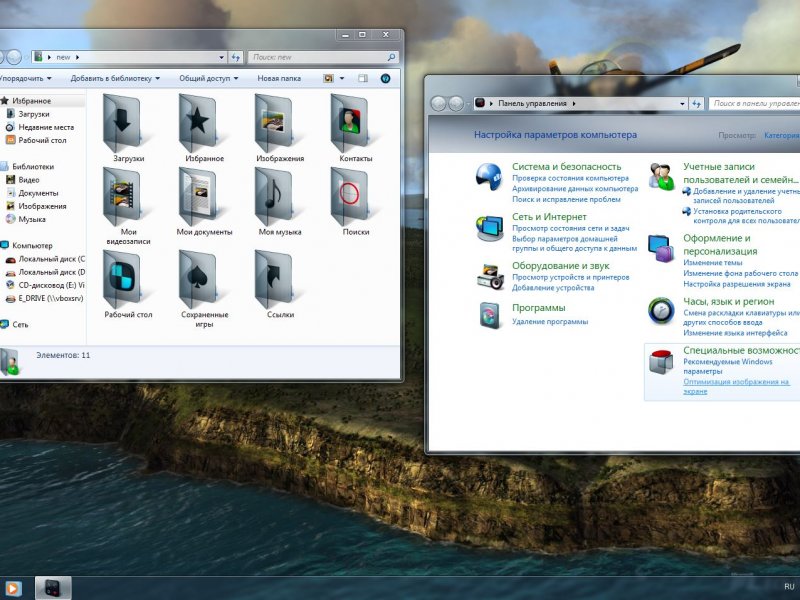Click the Часы, язык и регион clock icon
Screen dimensions: 800x600
[661, 311]
